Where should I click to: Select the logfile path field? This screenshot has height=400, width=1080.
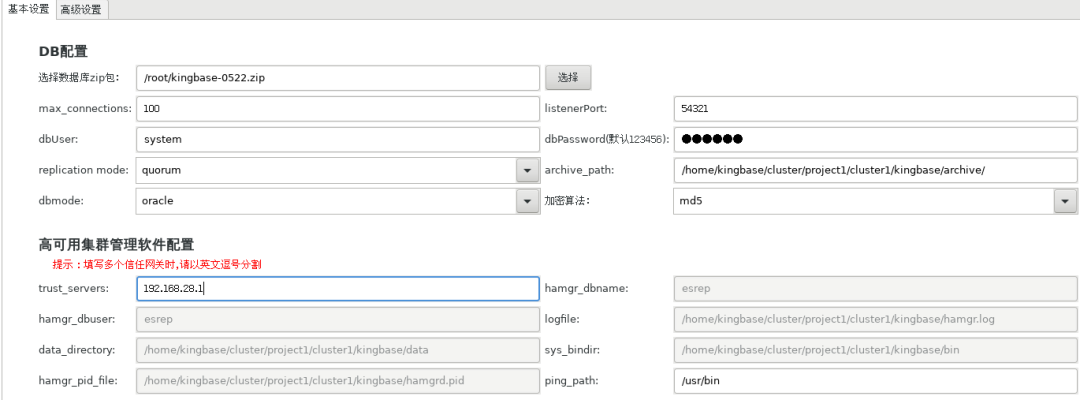pos(875,319)
